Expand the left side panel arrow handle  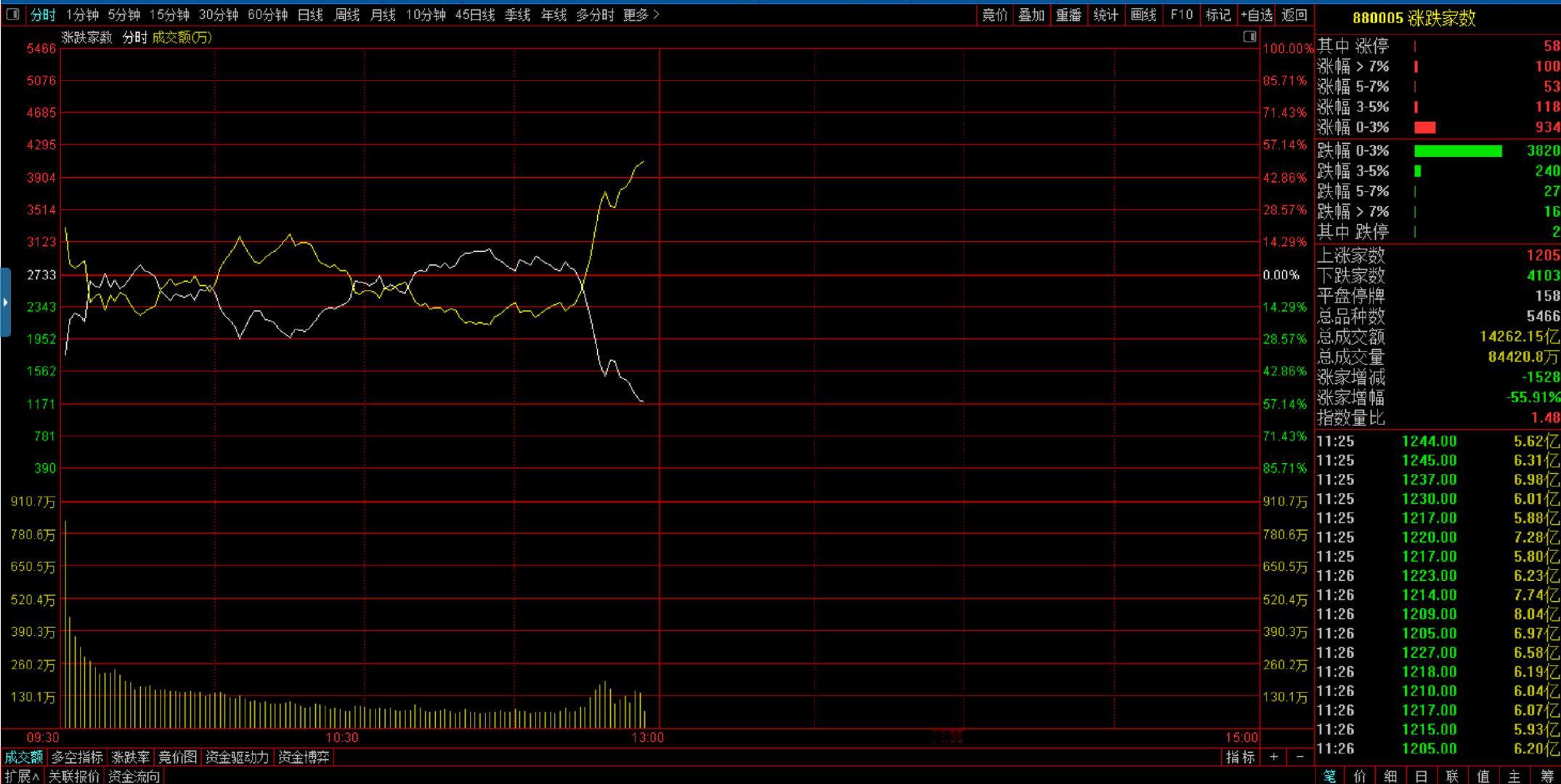pos(5,302)
